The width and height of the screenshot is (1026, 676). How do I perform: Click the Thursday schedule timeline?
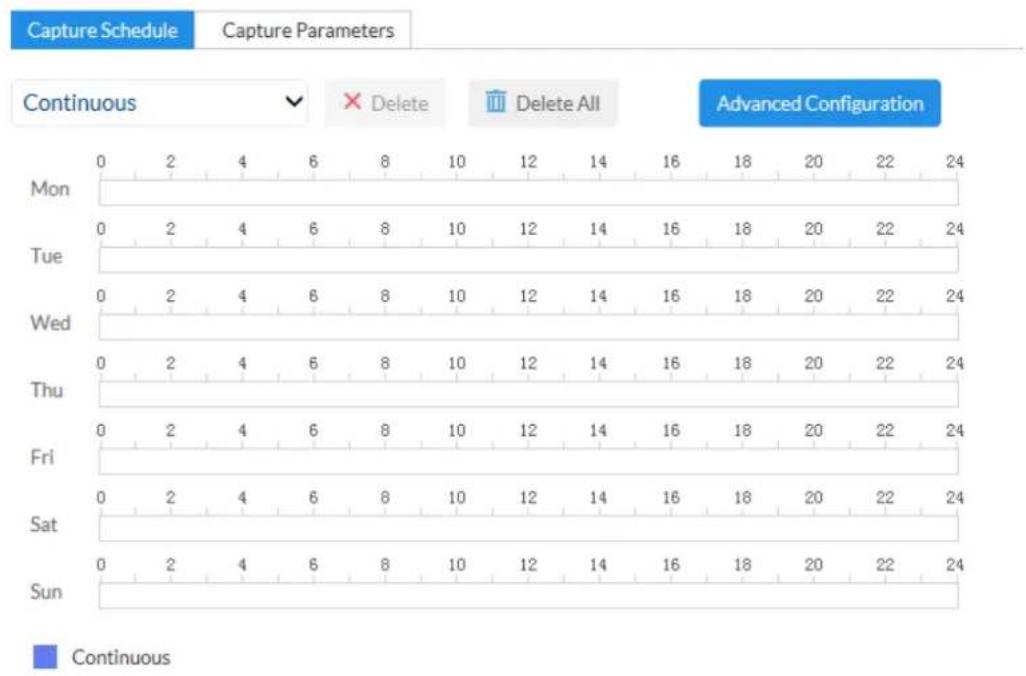[x=529, y=395]
